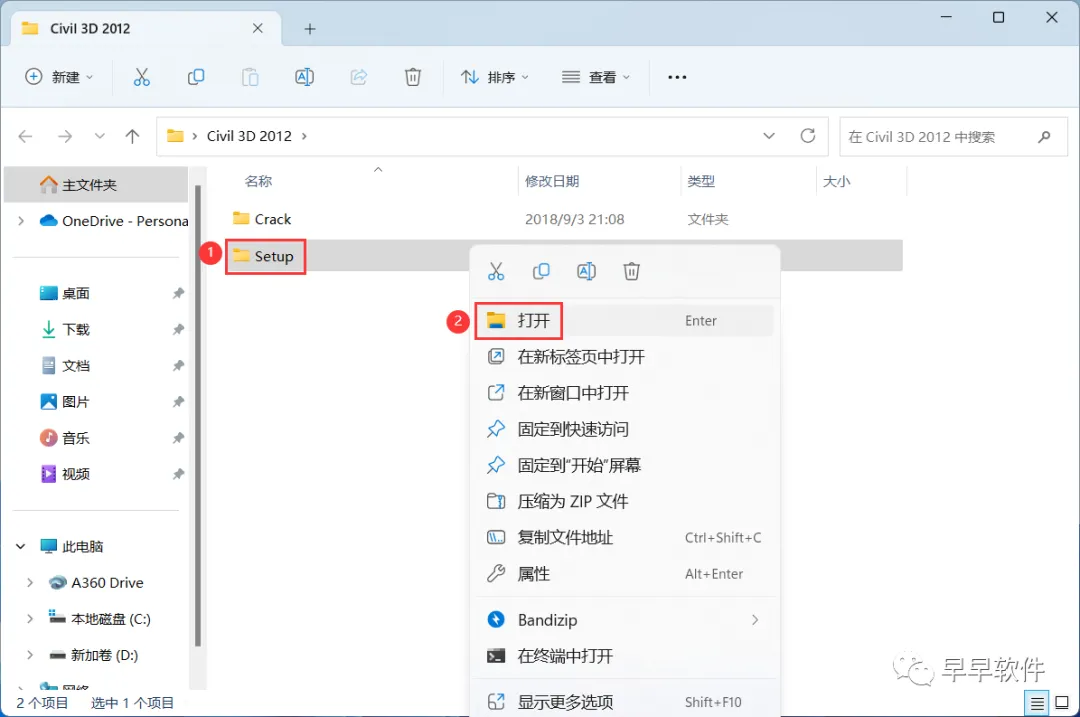Screen dimensions: 1080x717
Task: Switch to details view in status bar
Action: [x=1037, y=703]
